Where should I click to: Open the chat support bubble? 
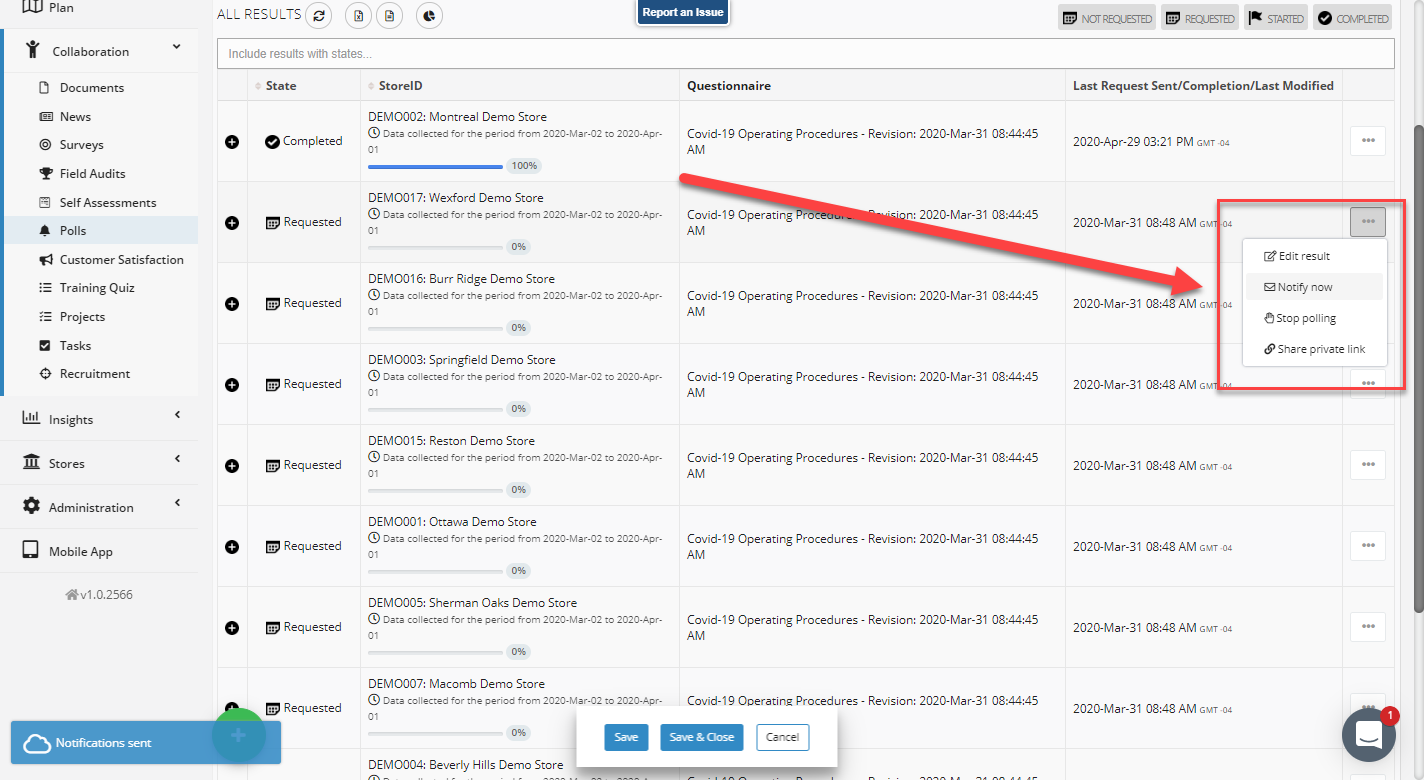click(1368, 735)
